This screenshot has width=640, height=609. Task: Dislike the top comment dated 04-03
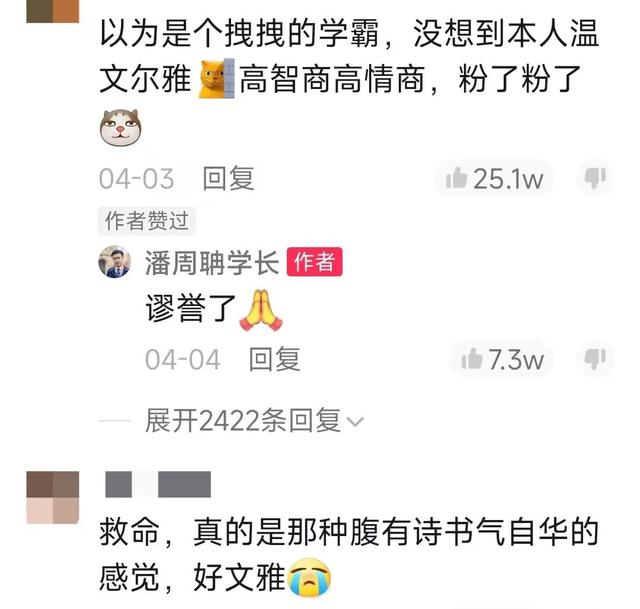tap(595, 178)
